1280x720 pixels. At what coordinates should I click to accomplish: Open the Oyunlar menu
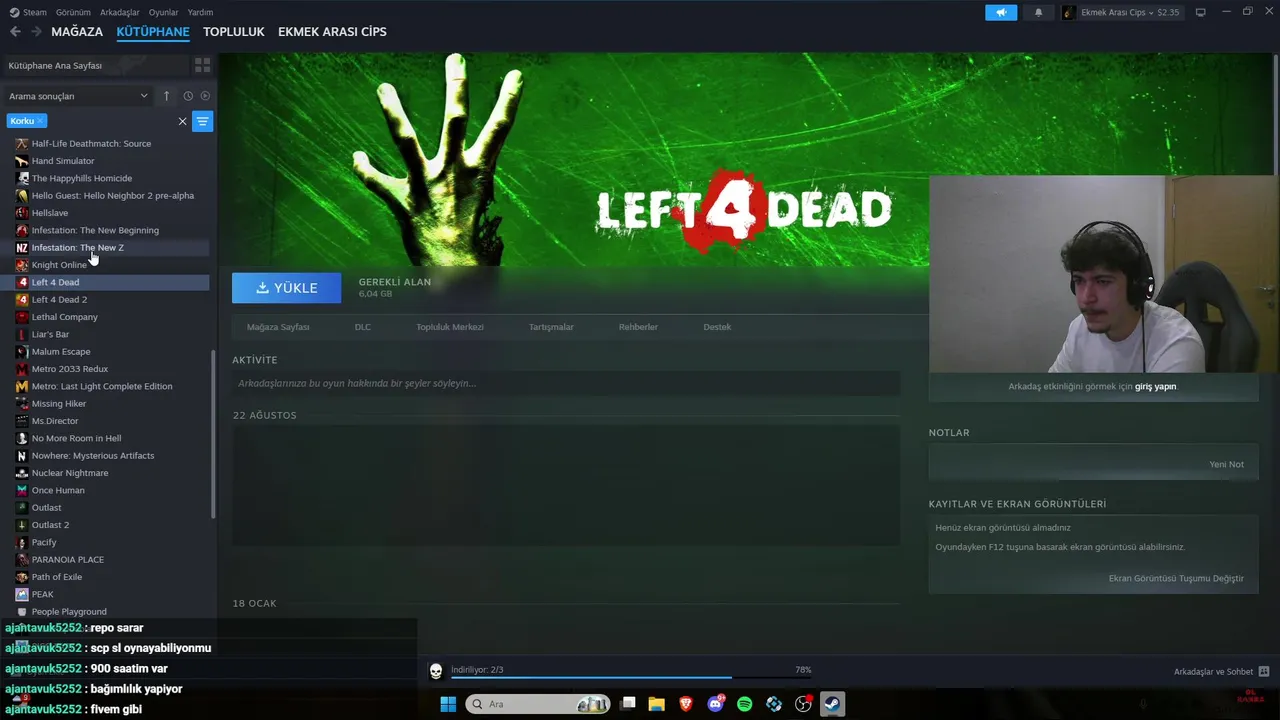[163, 12]
